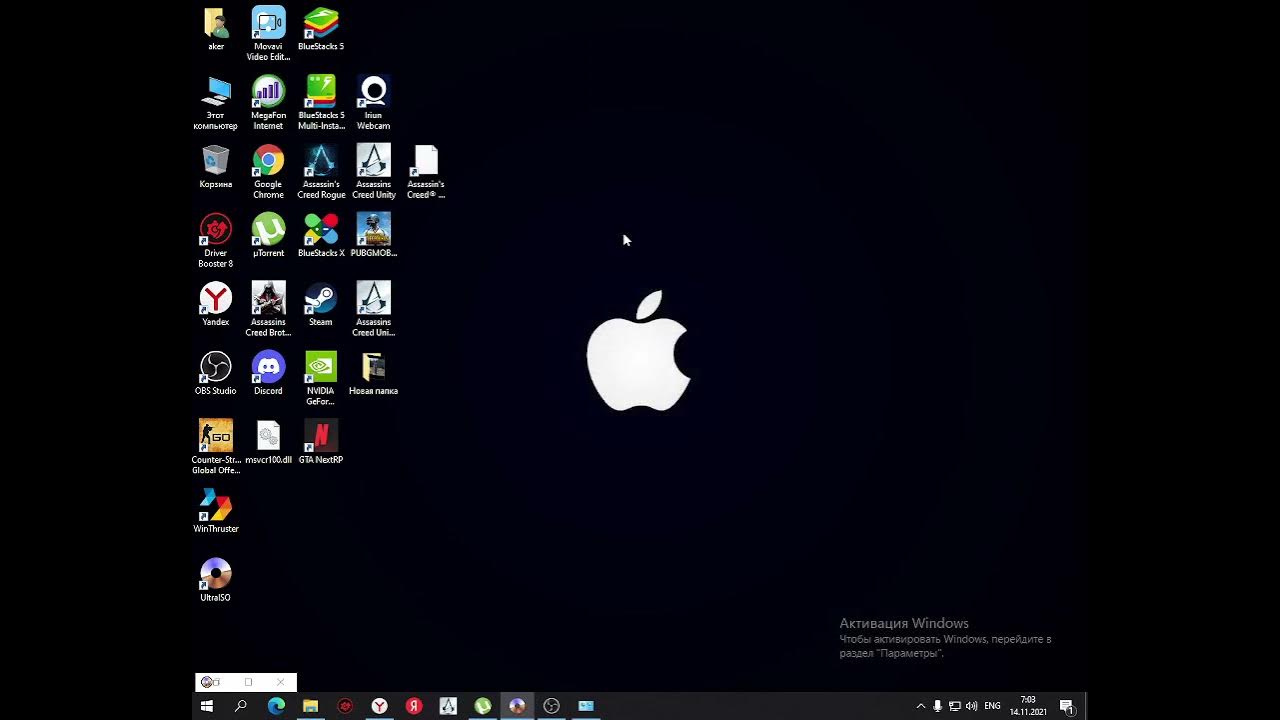1280x720 pixels.
Task: Open the Корзина recycle bin
Action: point(215,167)
